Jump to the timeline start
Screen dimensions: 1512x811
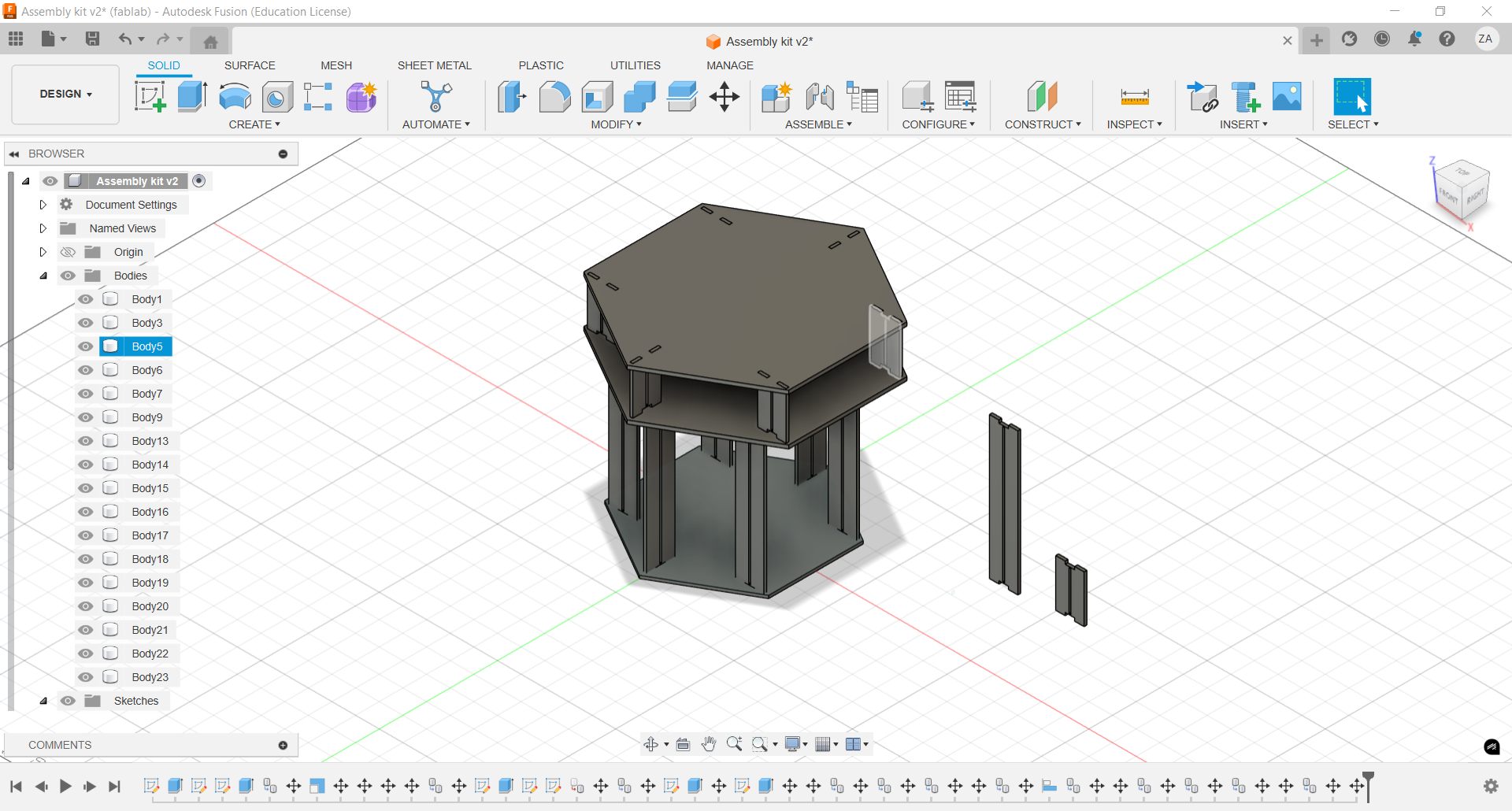tap(16, 786)
